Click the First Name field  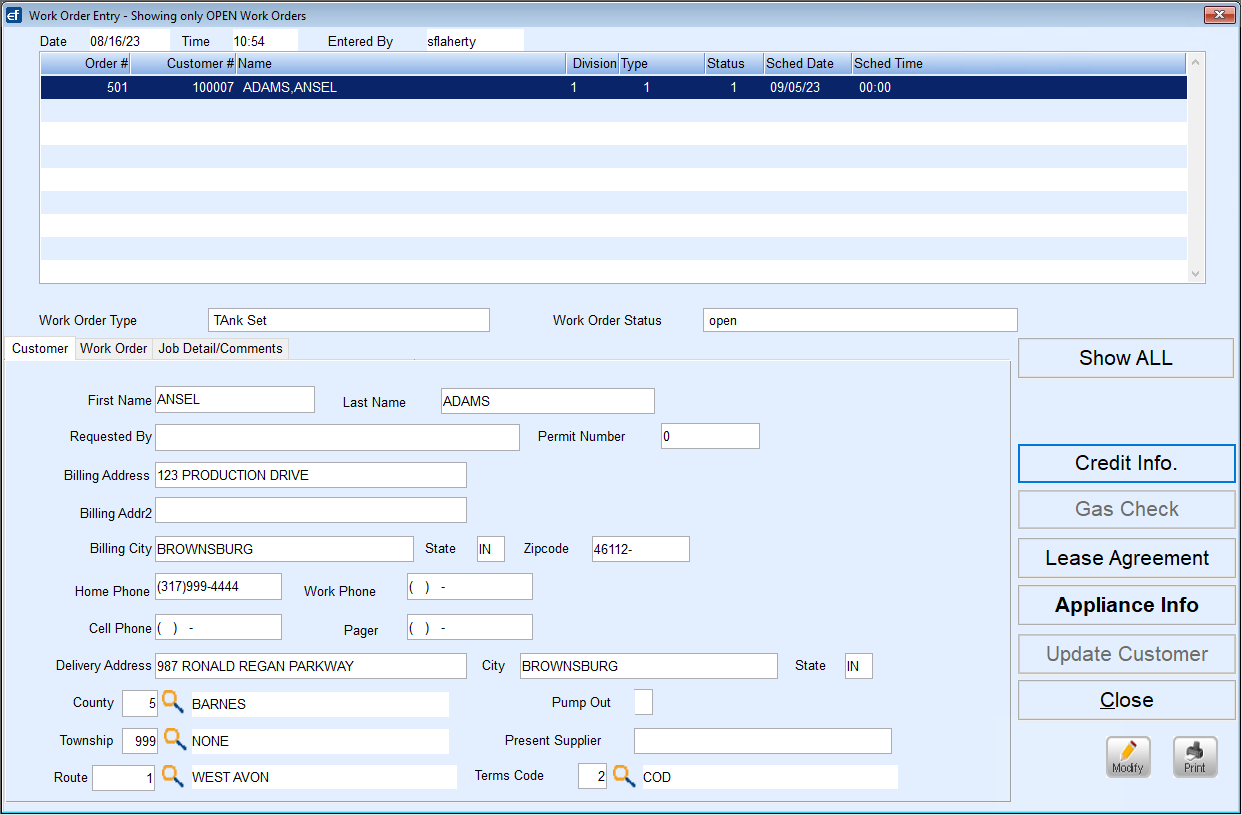pyautogui.click(x=235, y=399)
